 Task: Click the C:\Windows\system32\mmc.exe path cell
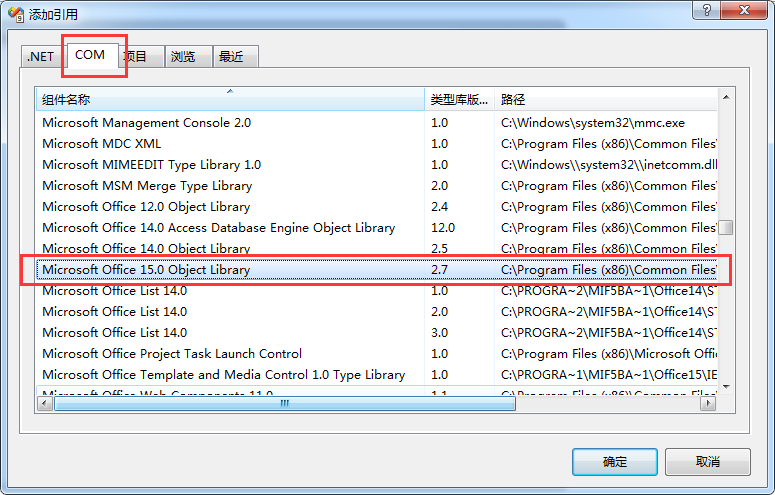click(593, 123)
